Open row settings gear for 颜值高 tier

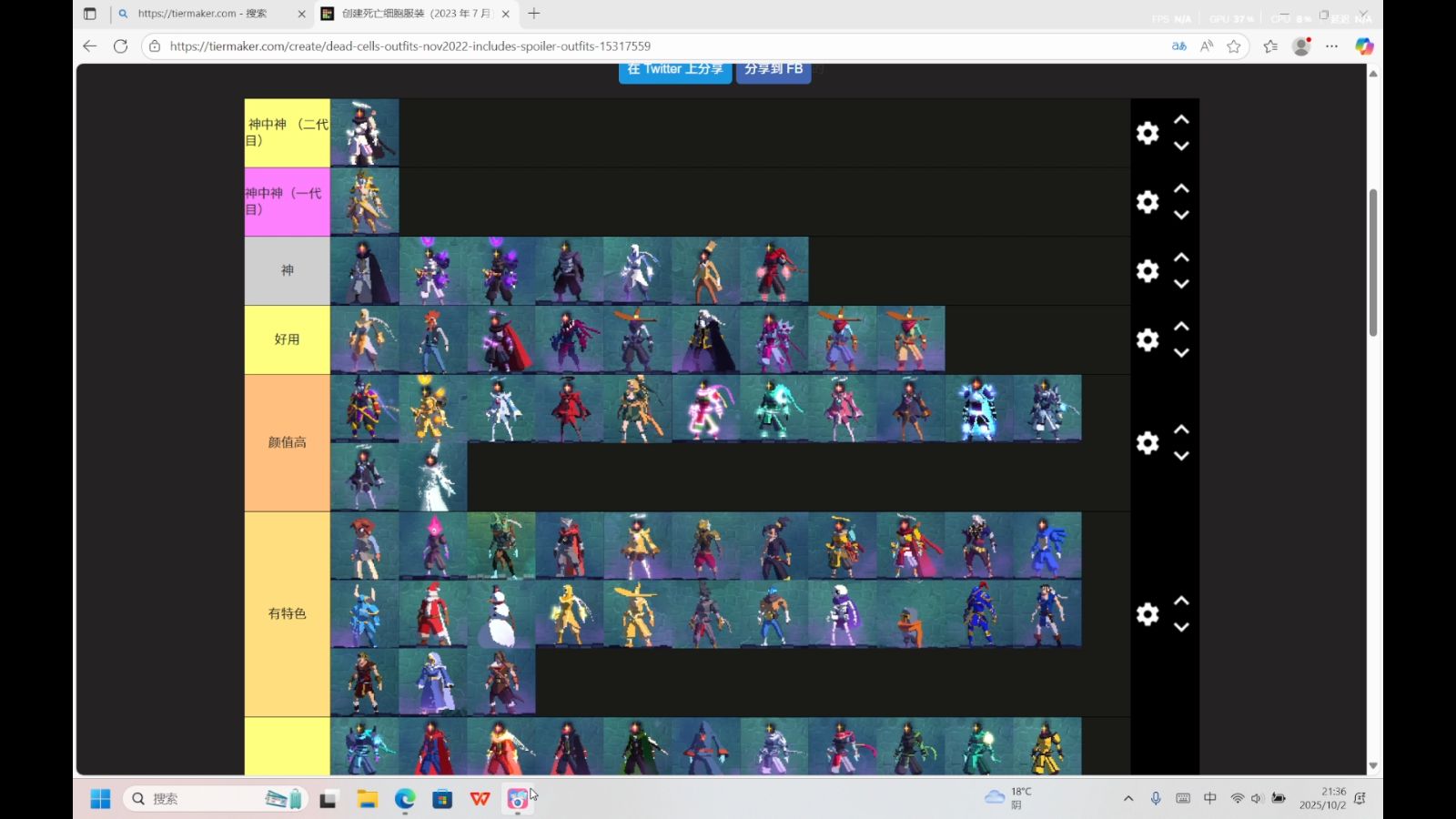point(1148,443)
